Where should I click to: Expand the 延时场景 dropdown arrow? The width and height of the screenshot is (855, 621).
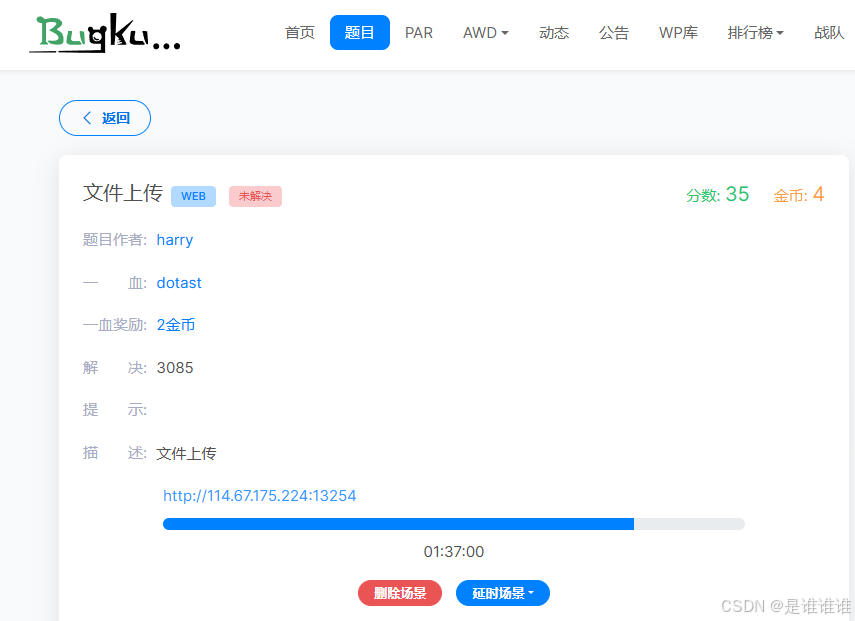coord(534,592)
